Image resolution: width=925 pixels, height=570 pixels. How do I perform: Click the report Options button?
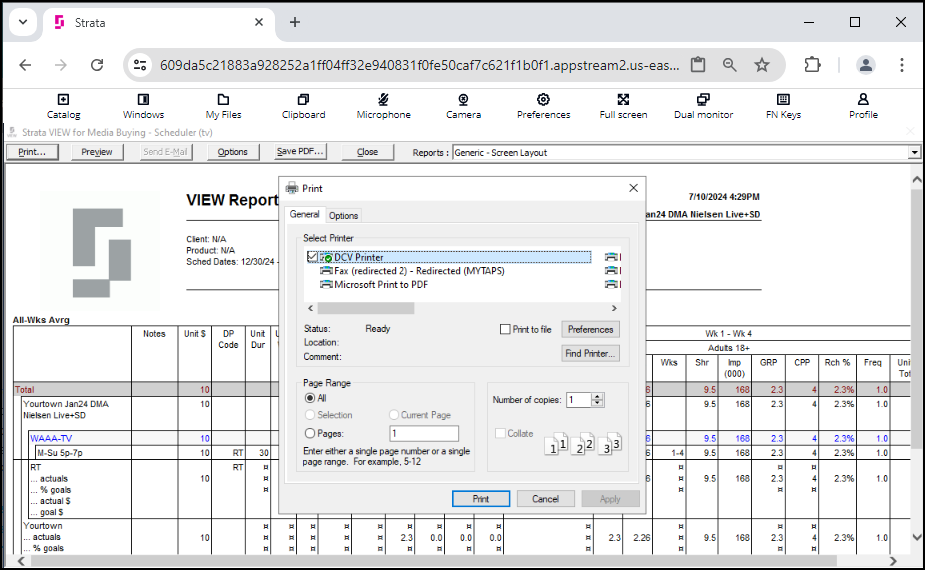point(232,152)
